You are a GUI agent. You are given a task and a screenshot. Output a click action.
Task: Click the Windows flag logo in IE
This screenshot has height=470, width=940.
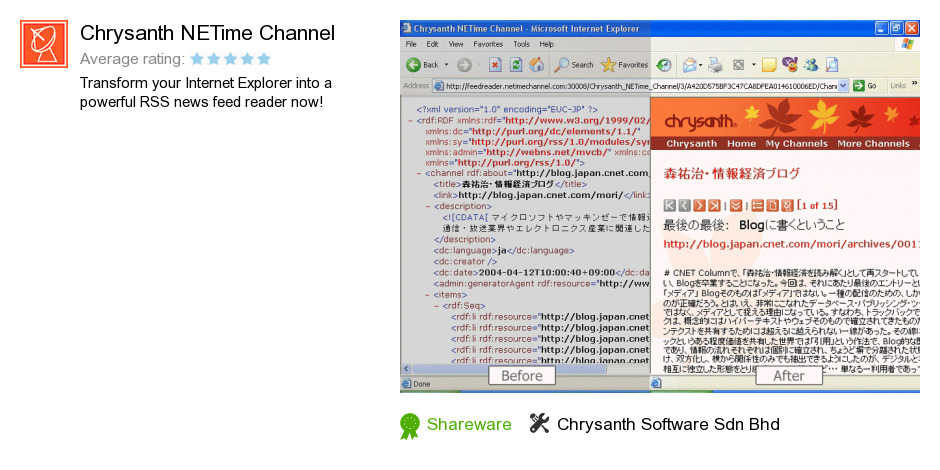[907, 44]
